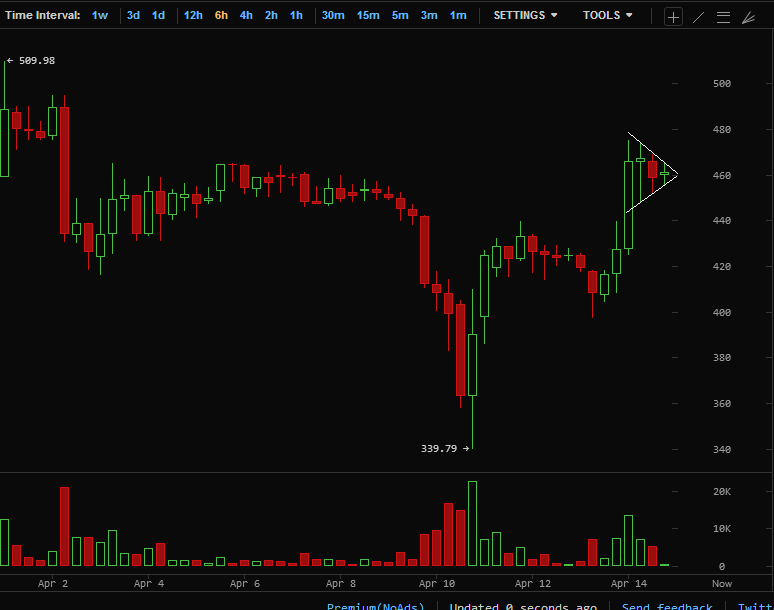The width and height of the screenshot is (774, 610).
Task: Switch interval to 3m
Action: tap(429, 15)
